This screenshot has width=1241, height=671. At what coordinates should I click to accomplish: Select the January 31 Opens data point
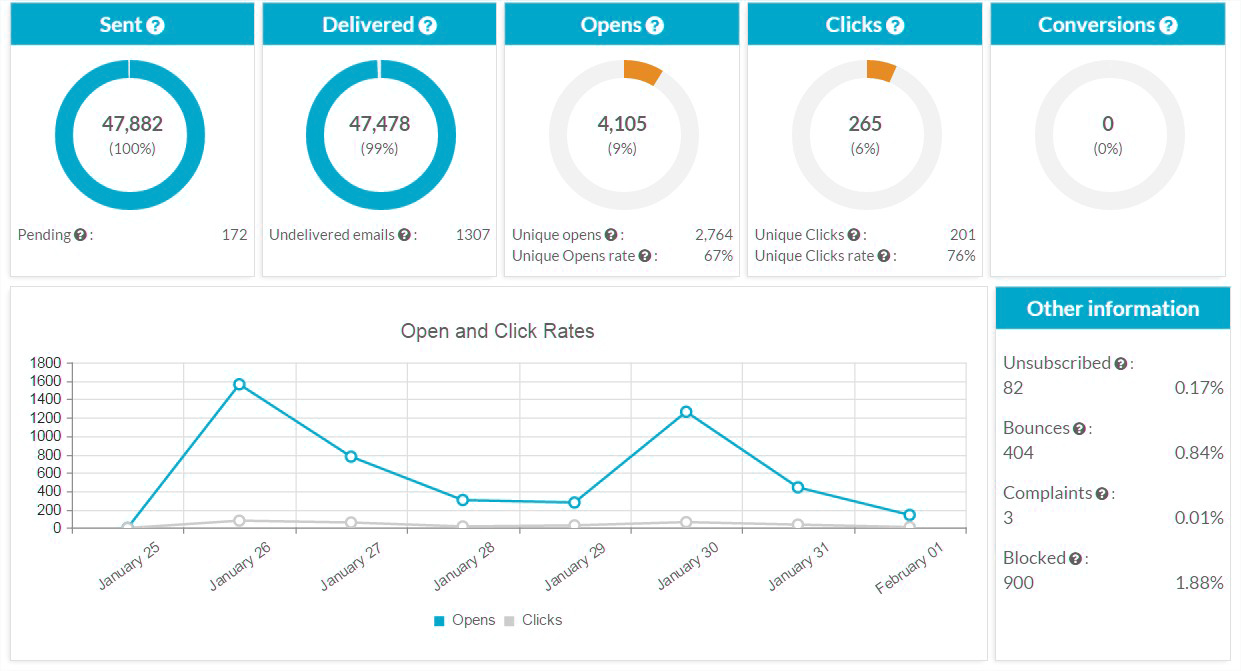pyautogui.click(x=798, y=487)
